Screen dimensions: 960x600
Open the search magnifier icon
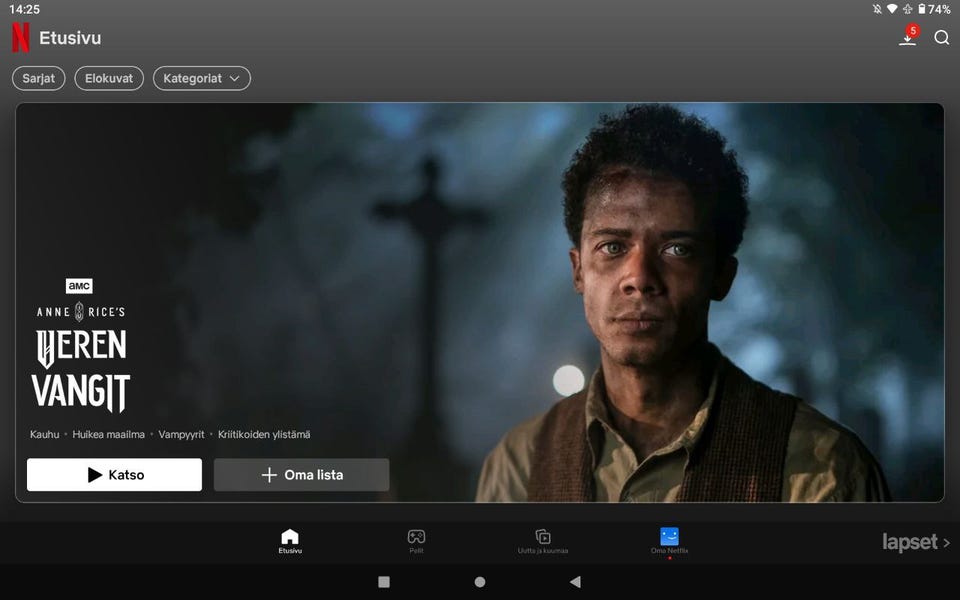pos(942,37)
